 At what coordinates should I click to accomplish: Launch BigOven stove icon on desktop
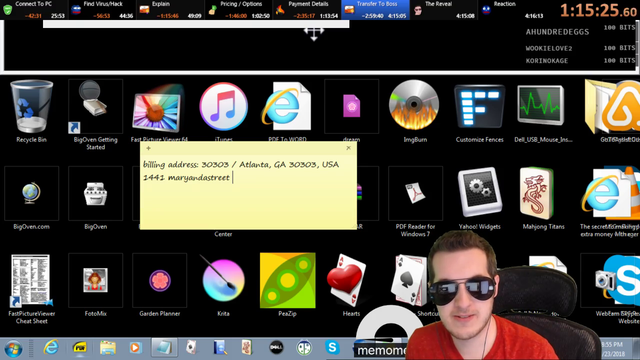[x=96, y=198]
